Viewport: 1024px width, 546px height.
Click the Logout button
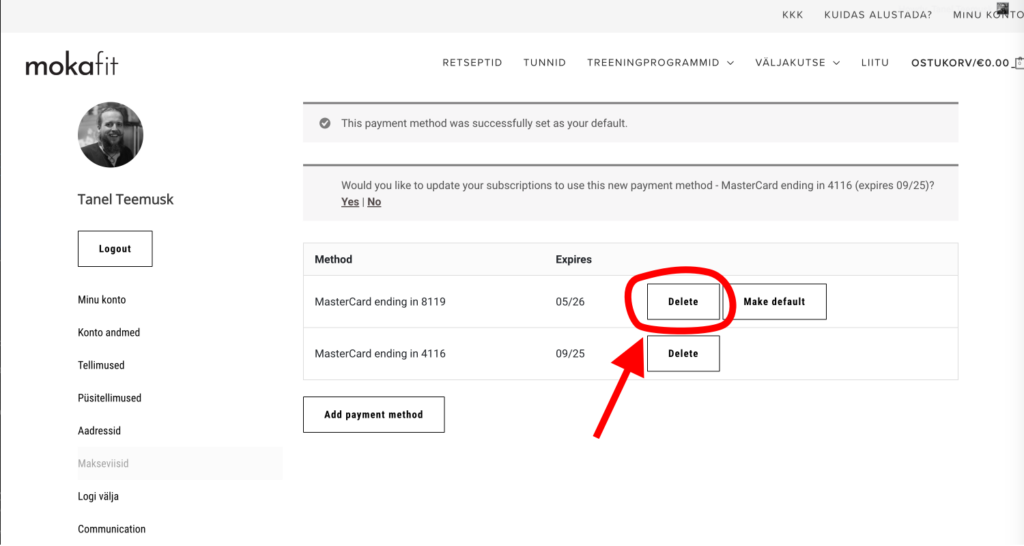[115, 249]
